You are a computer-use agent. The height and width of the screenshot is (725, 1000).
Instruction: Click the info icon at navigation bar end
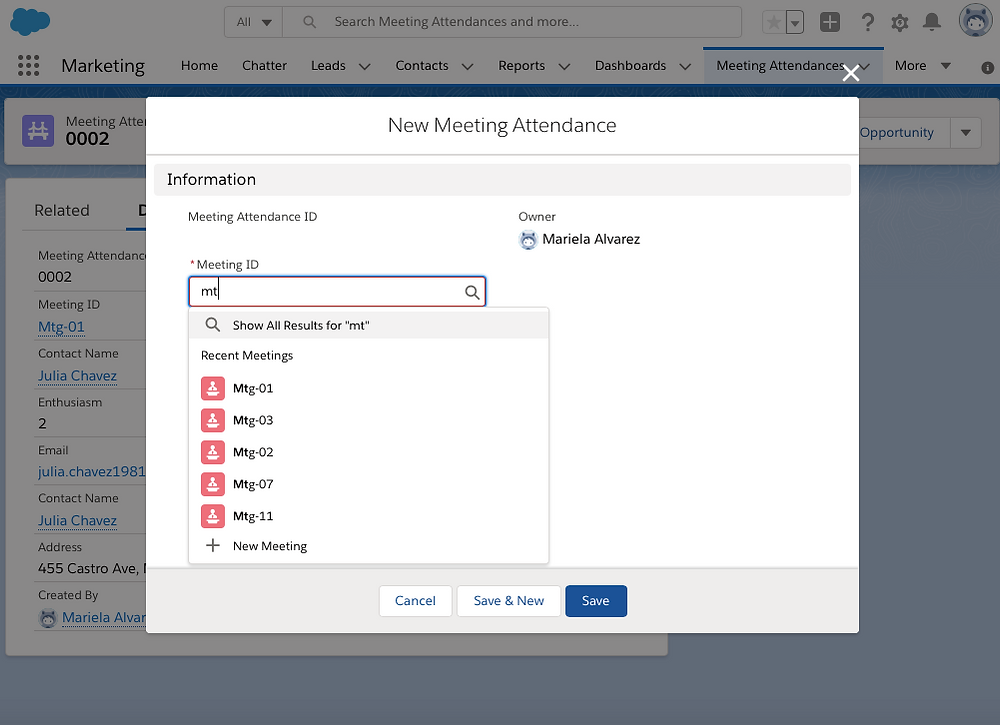987,68
